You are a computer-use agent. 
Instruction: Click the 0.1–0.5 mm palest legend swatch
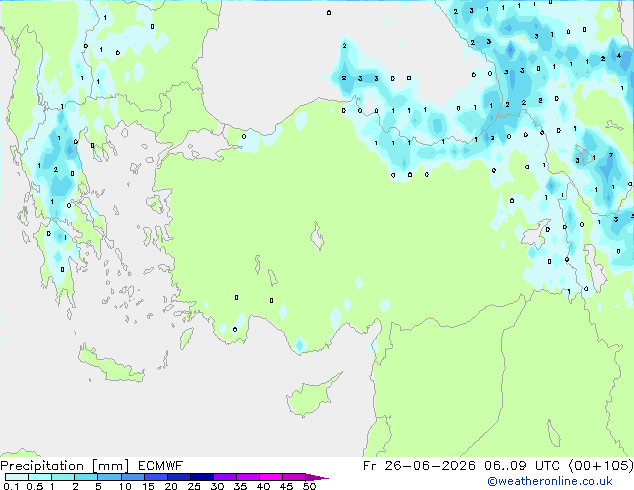pos(17,477)
